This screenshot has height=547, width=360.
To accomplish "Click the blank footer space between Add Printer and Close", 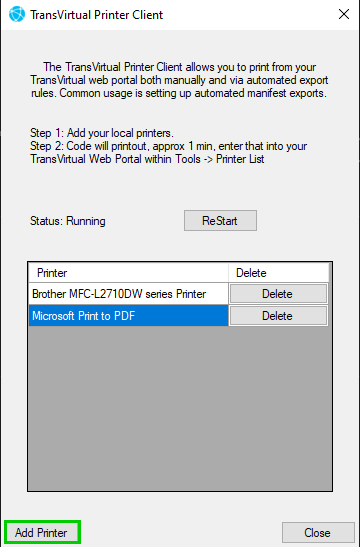I will click(181, 532).
